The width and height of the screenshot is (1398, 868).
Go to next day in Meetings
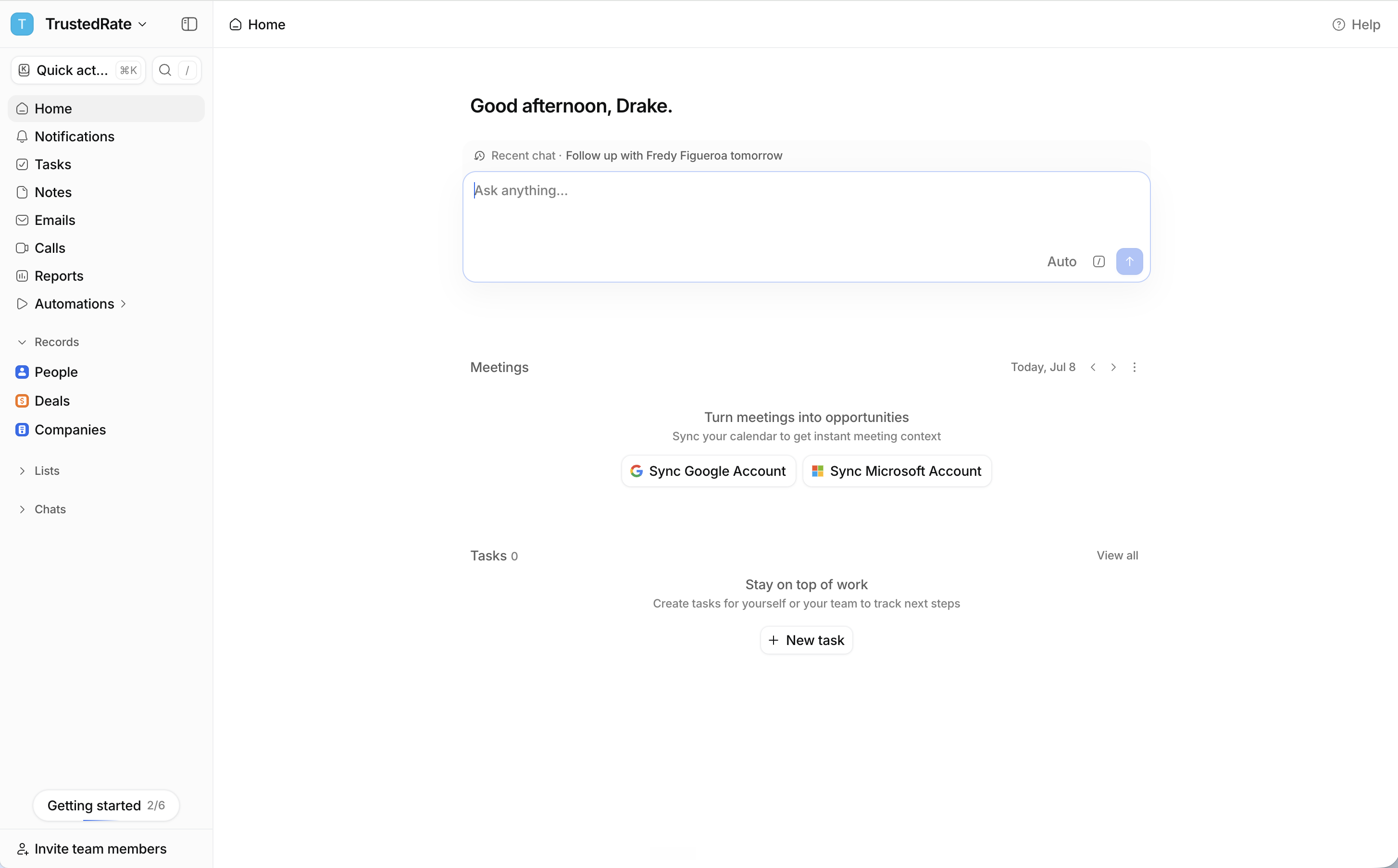point(1112,367)
